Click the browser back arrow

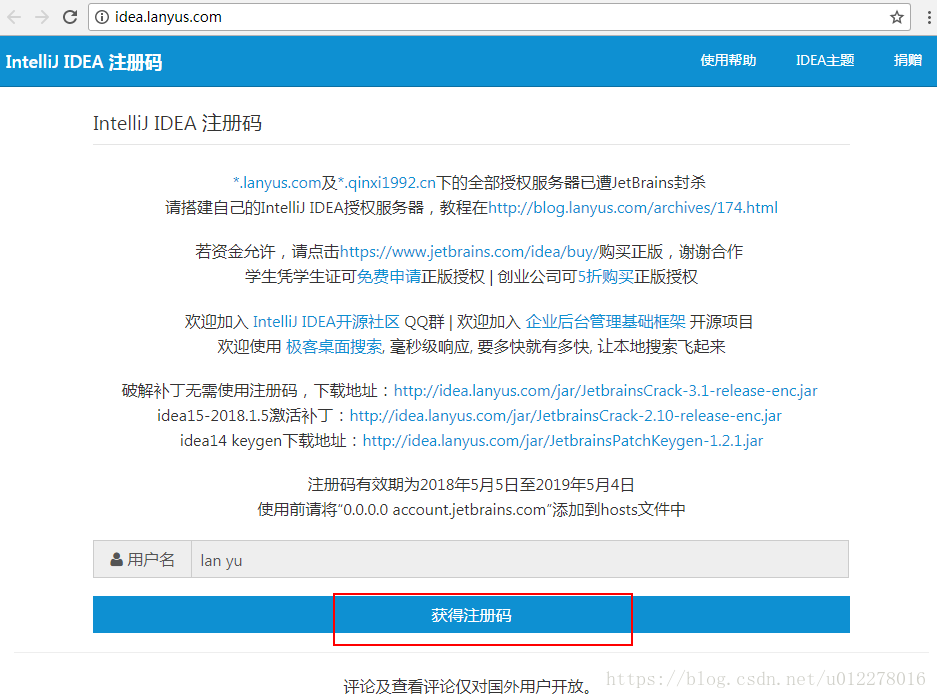point(14,17)
